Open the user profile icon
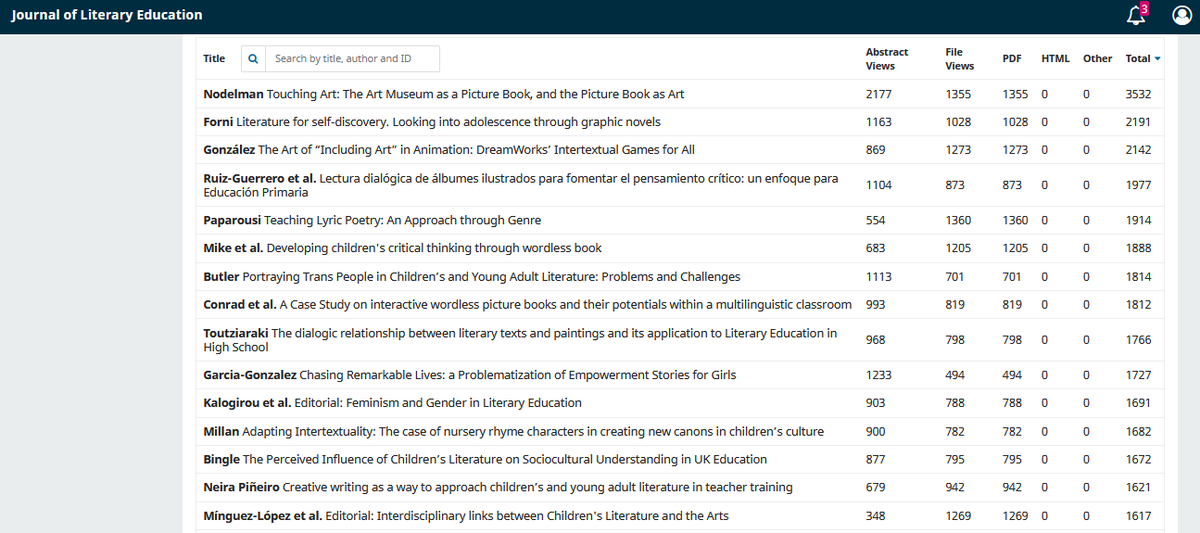Viewport: 1200px width, 533px height. coord(1181,15)
